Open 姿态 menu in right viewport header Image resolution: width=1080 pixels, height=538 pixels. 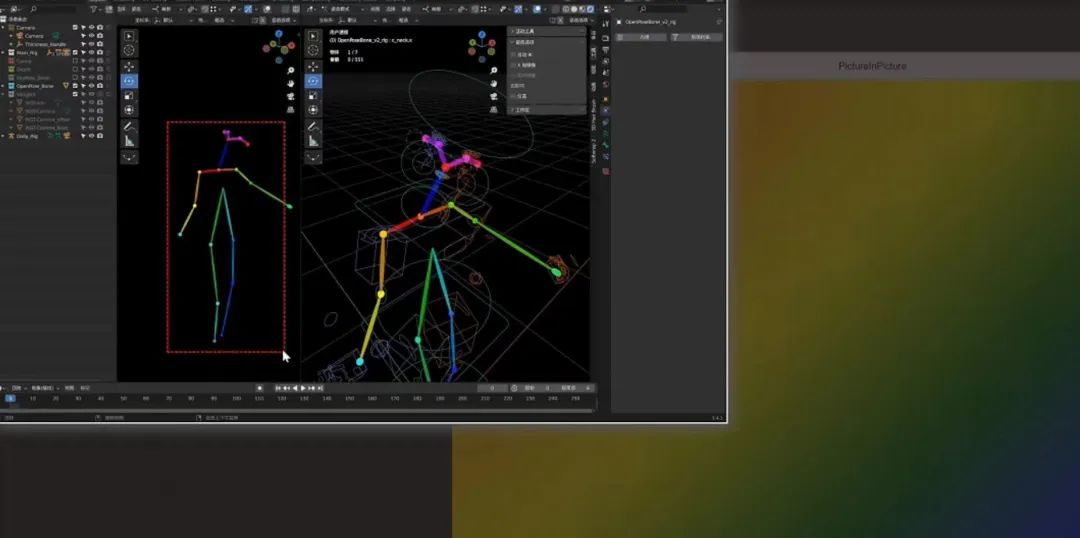pos(406,10)
